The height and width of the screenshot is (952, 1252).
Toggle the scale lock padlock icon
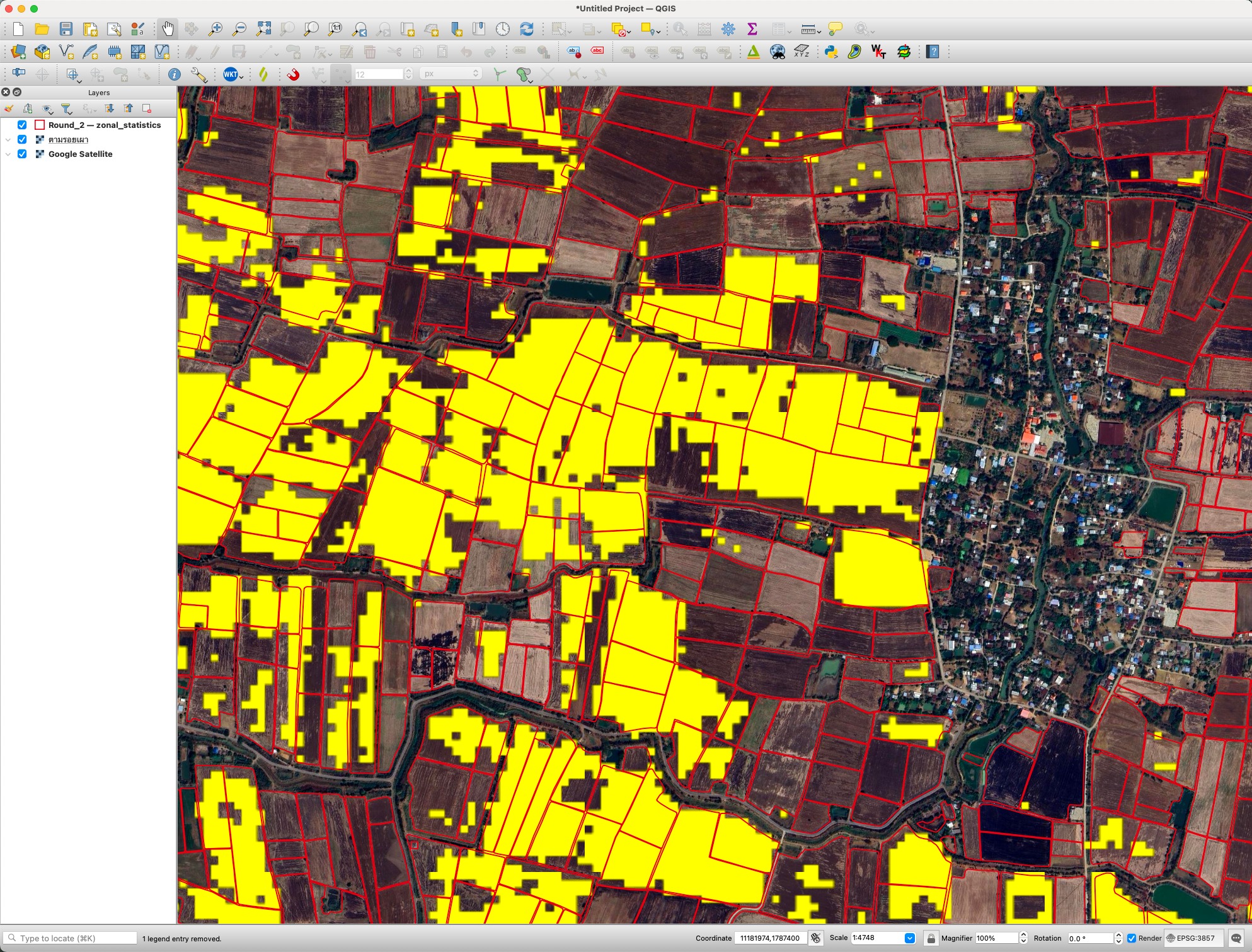pos(931,938)
